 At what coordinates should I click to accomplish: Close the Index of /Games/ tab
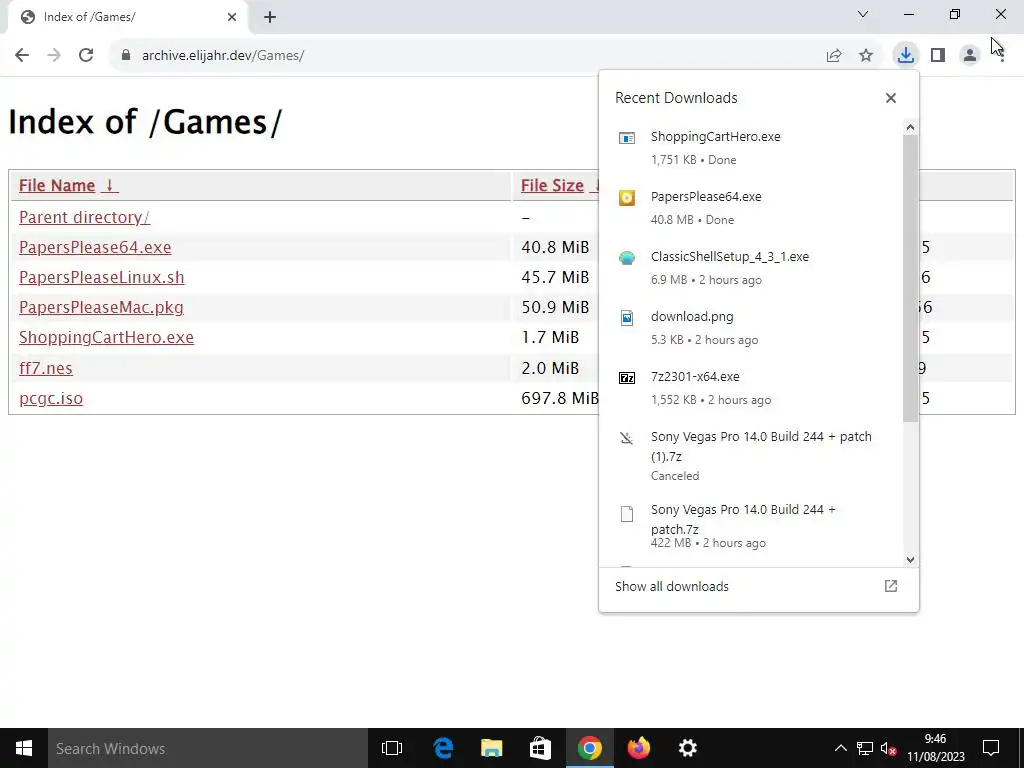[x=232, y=18]
